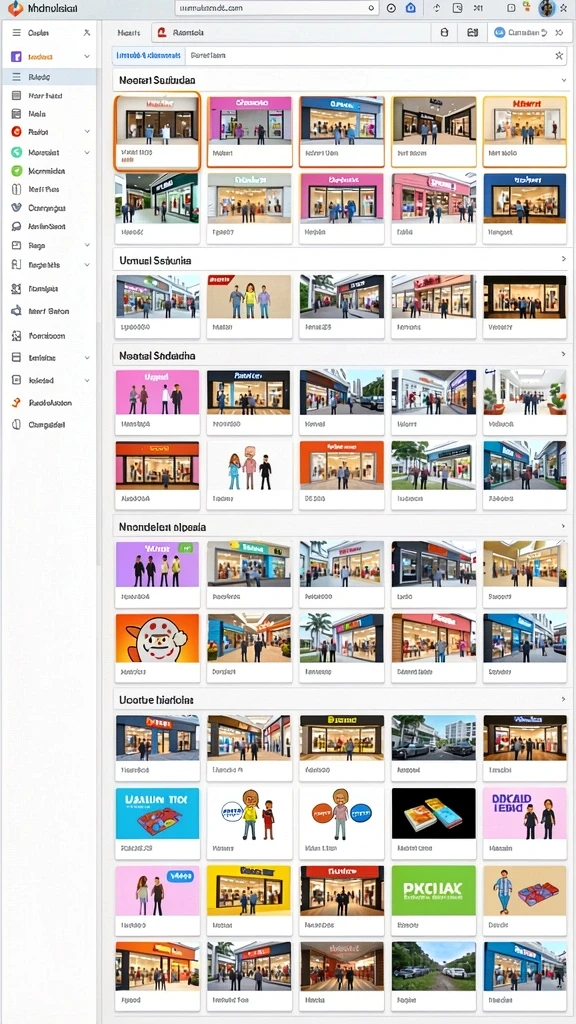
Task: Click the orange key-shaped sidebar icon
Action: 16,403
